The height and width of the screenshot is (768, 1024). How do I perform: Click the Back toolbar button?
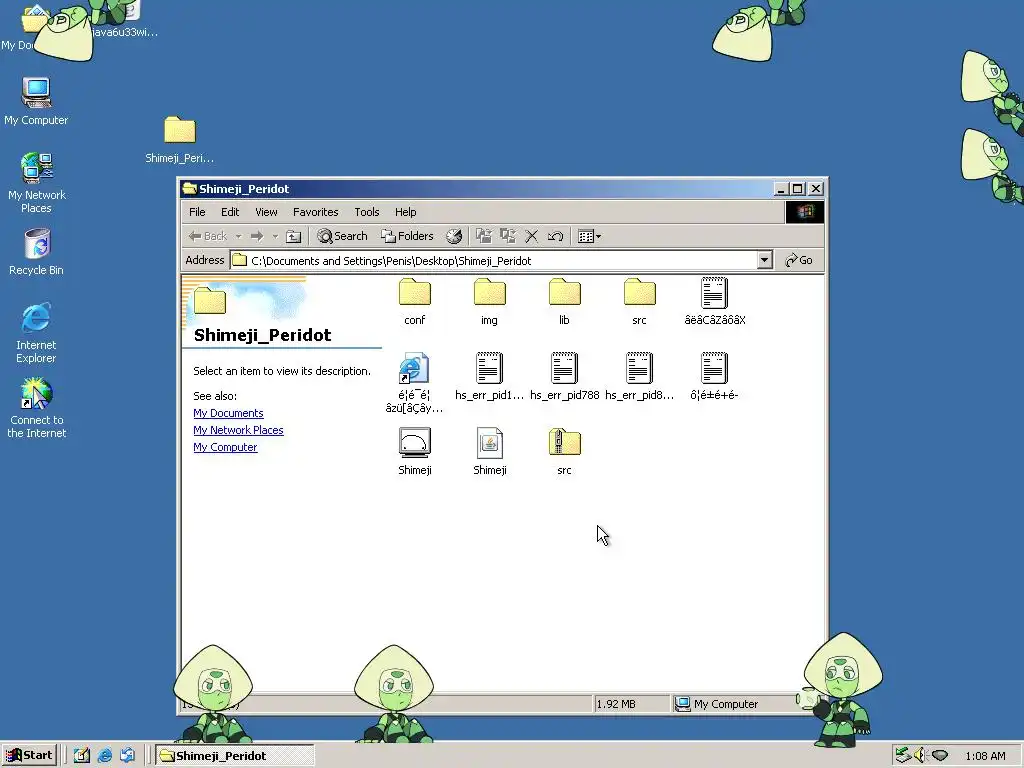[x=208, y=236]
